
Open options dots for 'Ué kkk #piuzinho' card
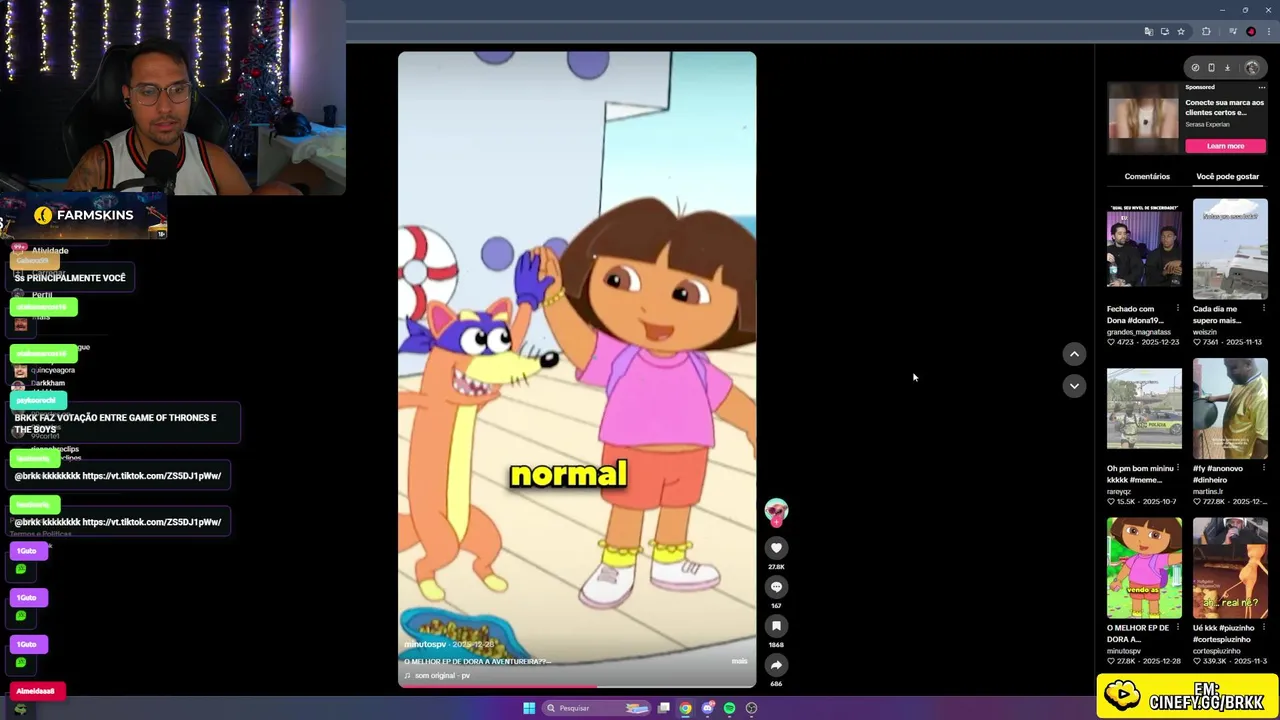tap(1263, 628)
